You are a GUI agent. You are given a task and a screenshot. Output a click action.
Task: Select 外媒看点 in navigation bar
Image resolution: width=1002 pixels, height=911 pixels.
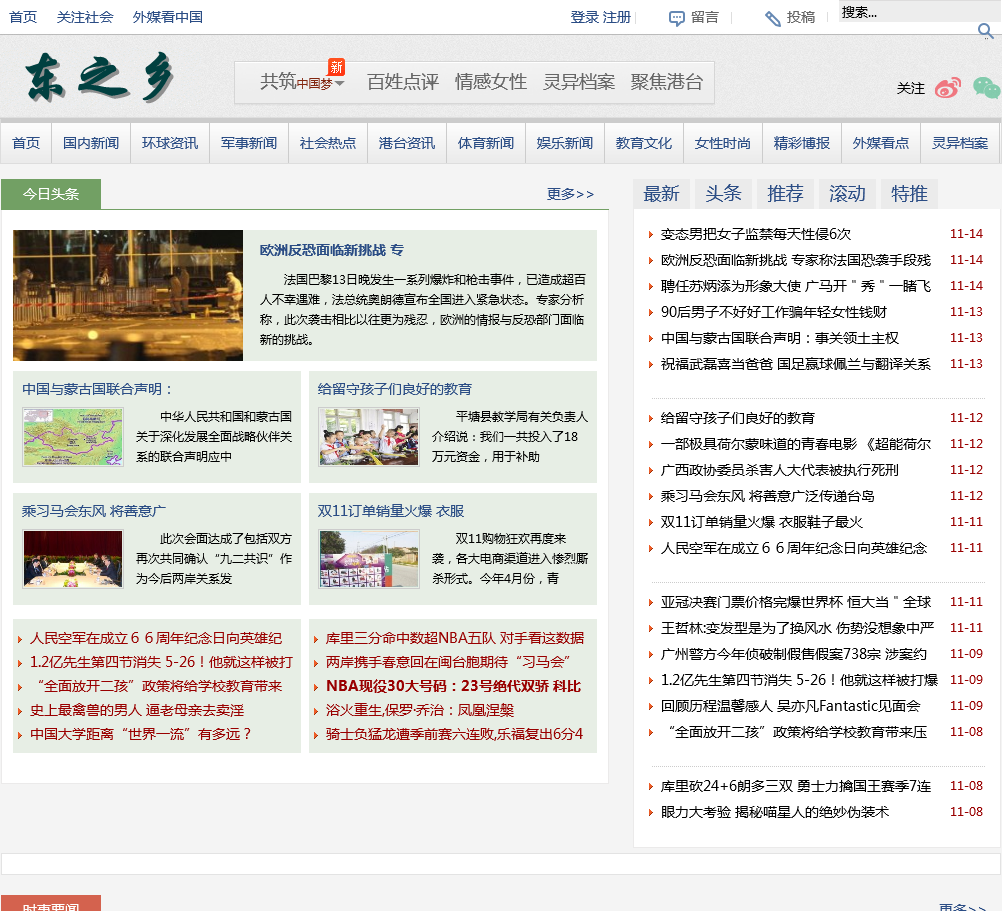click(881, 143)
